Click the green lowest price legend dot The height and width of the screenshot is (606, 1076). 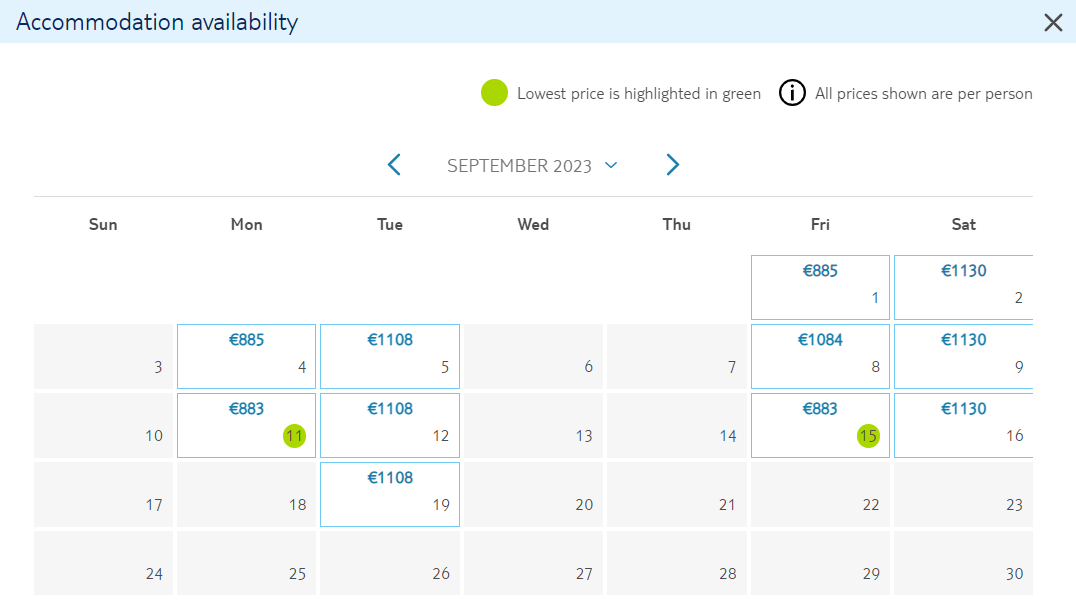(494, 93)
